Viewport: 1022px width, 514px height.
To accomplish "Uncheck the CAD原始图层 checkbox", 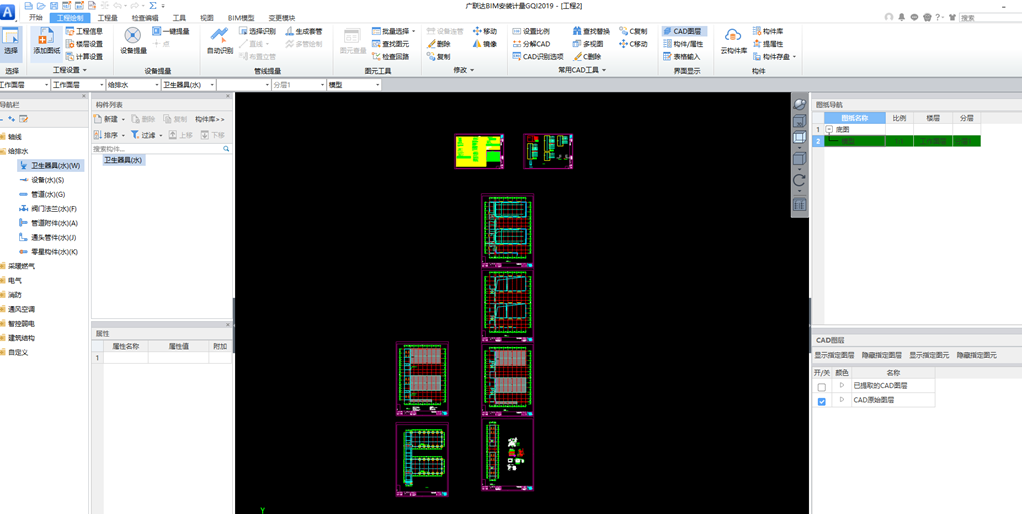I will (x=822, y=401).
